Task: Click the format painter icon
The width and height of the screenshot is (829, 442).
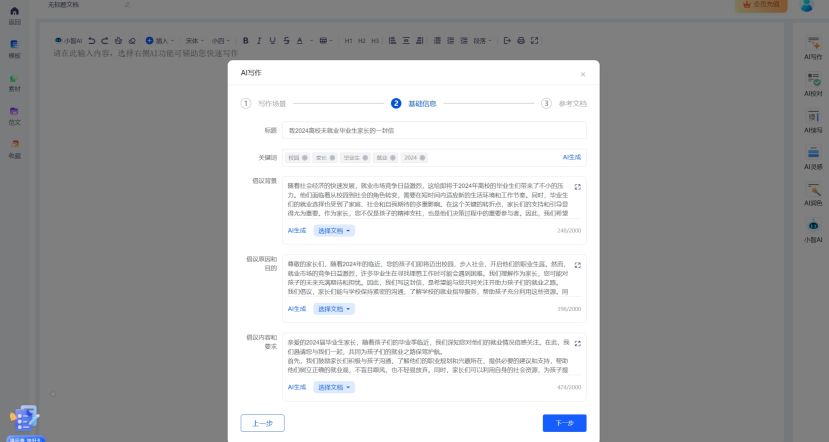Action: coord(118,41)
